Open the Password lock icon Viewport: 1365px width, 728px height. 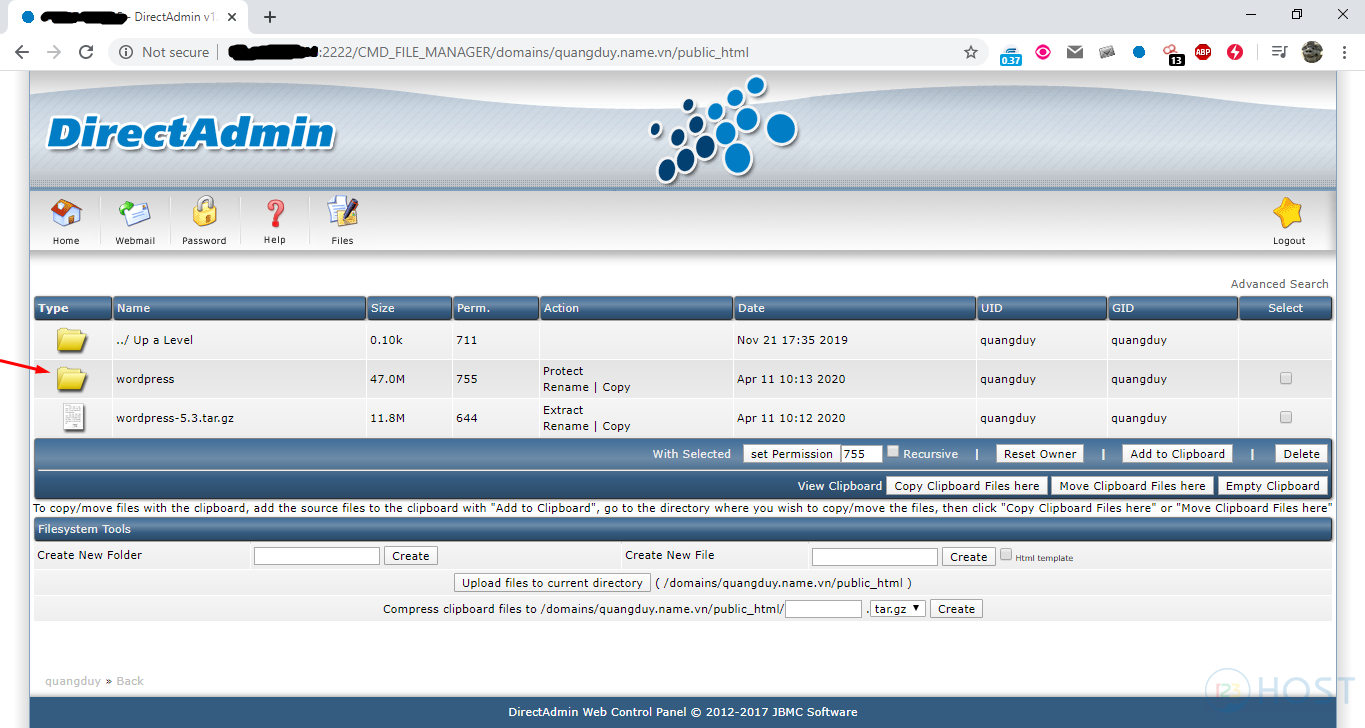[x=204, y=212]
